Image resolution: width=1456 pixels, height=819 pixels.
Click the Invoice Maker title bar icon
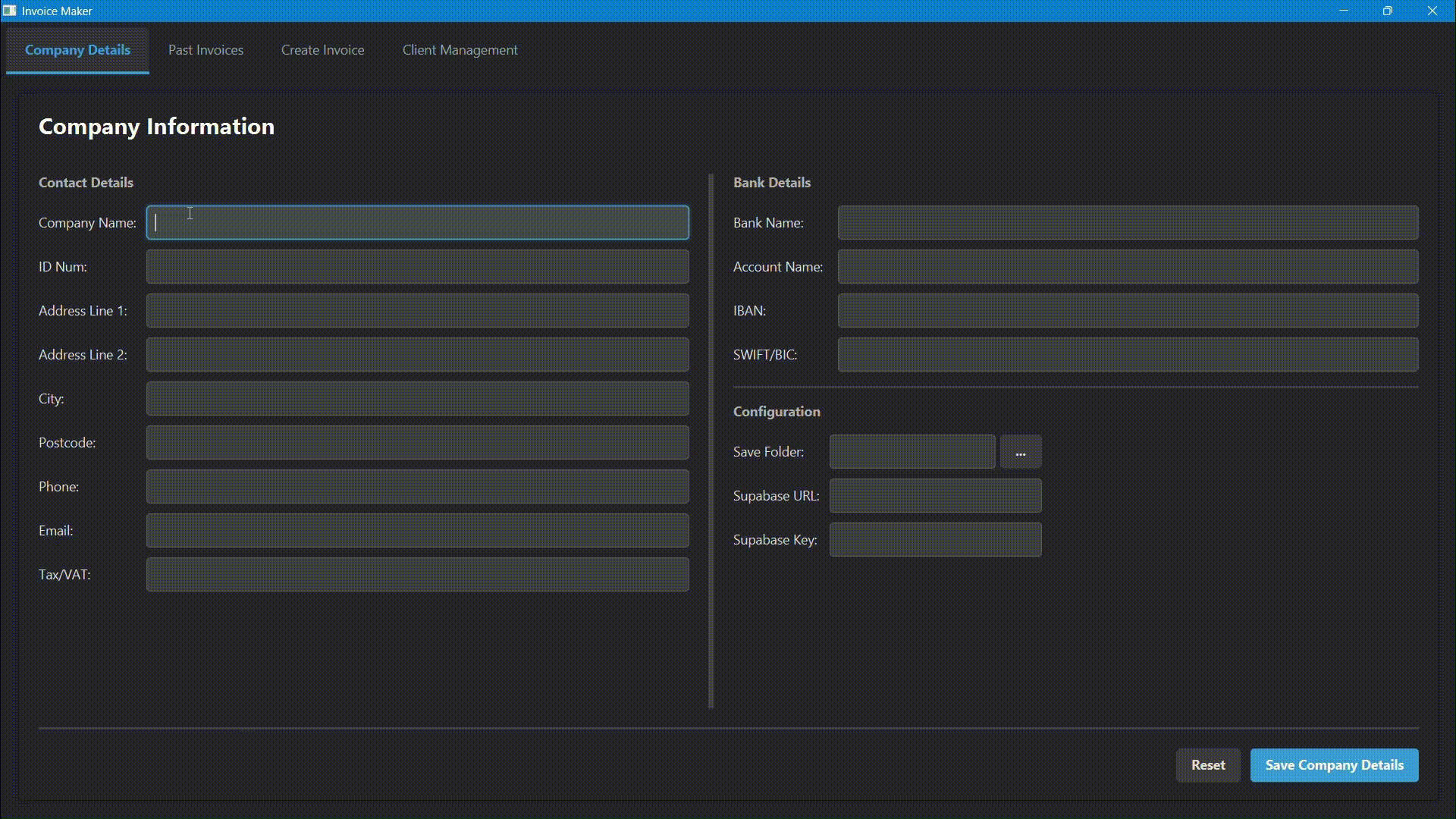pyautogui.click(x=9, y=11)
